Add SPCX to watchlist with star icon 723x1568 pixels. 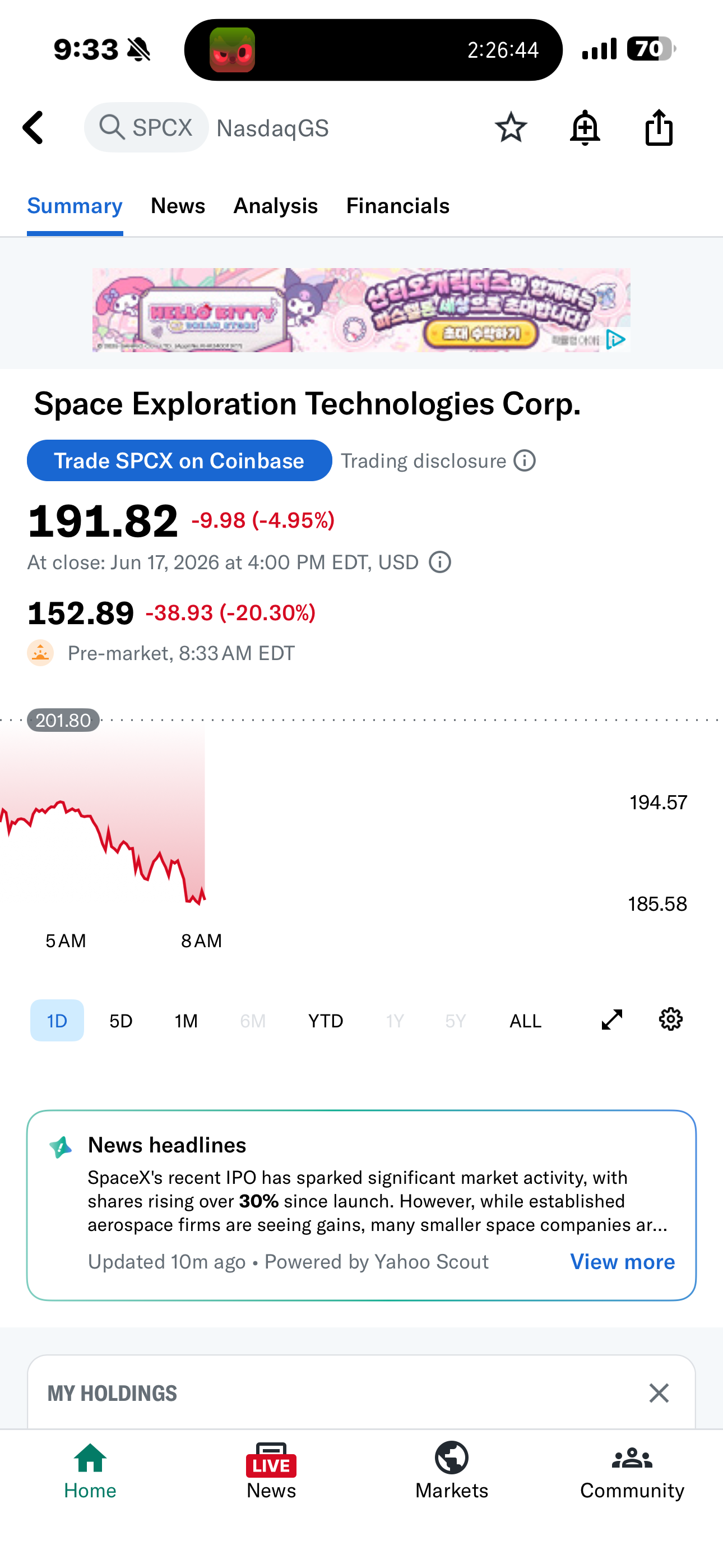[511, 127]
